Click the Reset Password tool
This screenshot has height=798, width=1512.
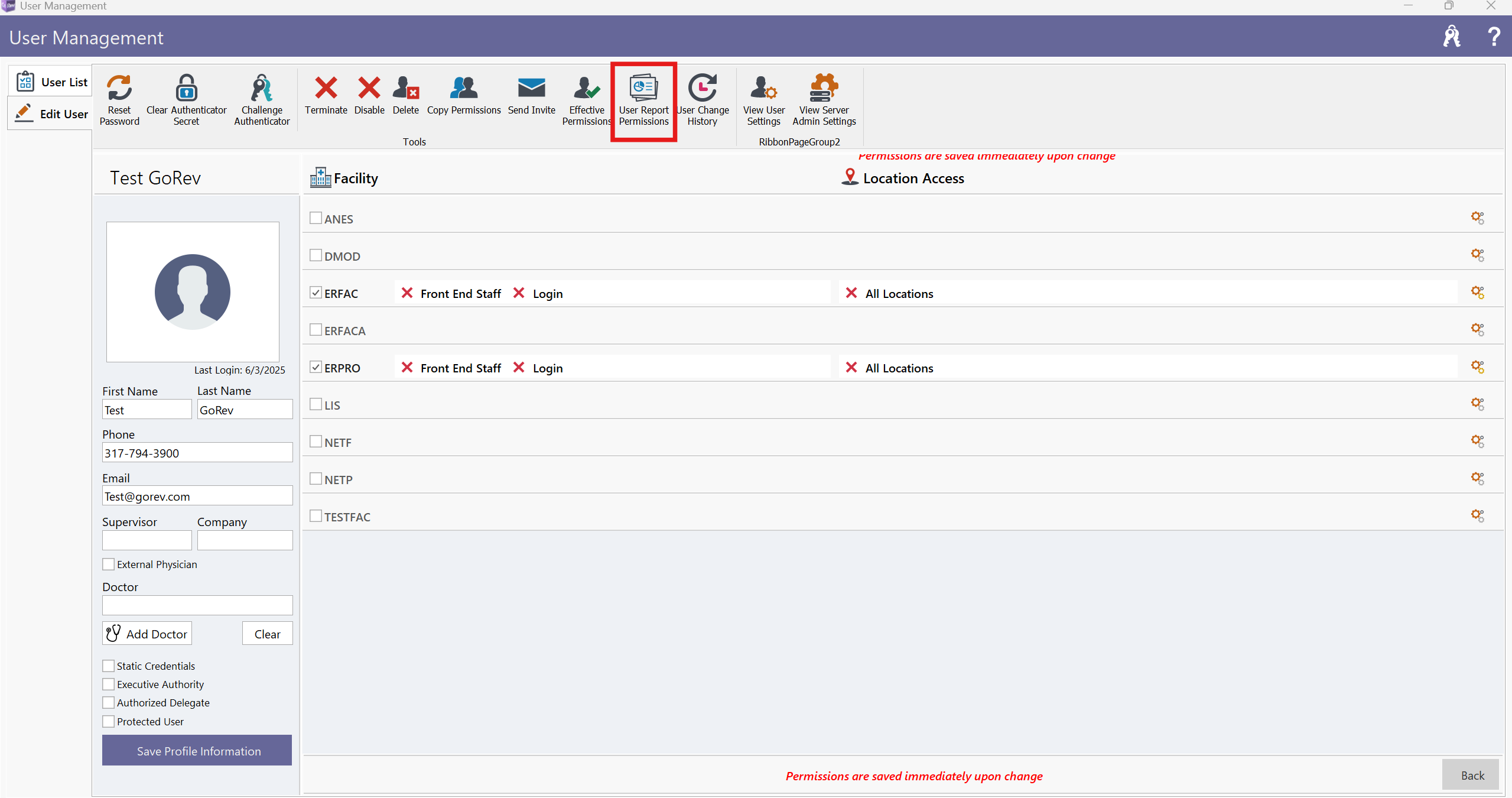coord(119,100)
